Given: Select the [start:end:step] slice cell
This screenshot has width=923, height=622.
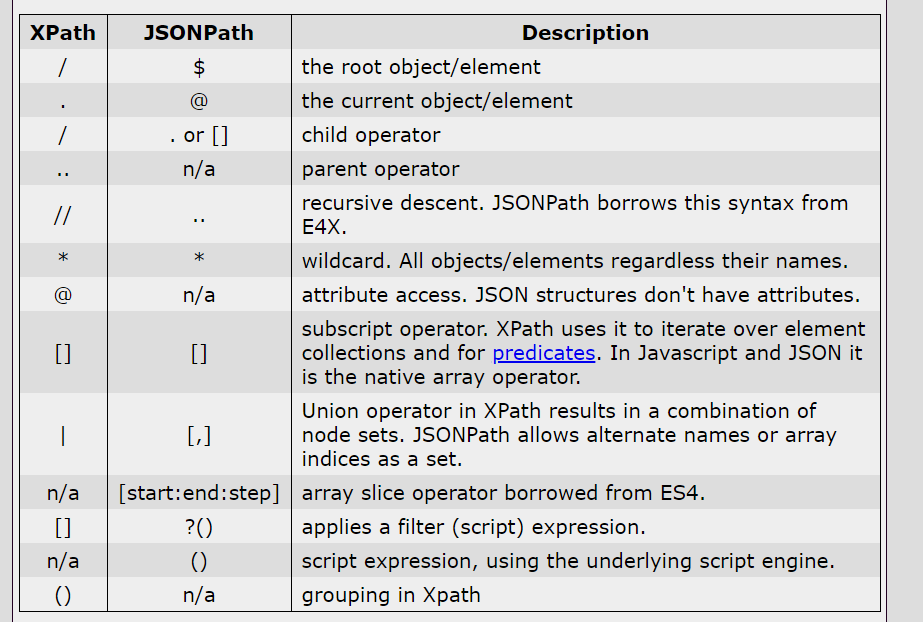Looking at the screenshot, I should 199,493.
